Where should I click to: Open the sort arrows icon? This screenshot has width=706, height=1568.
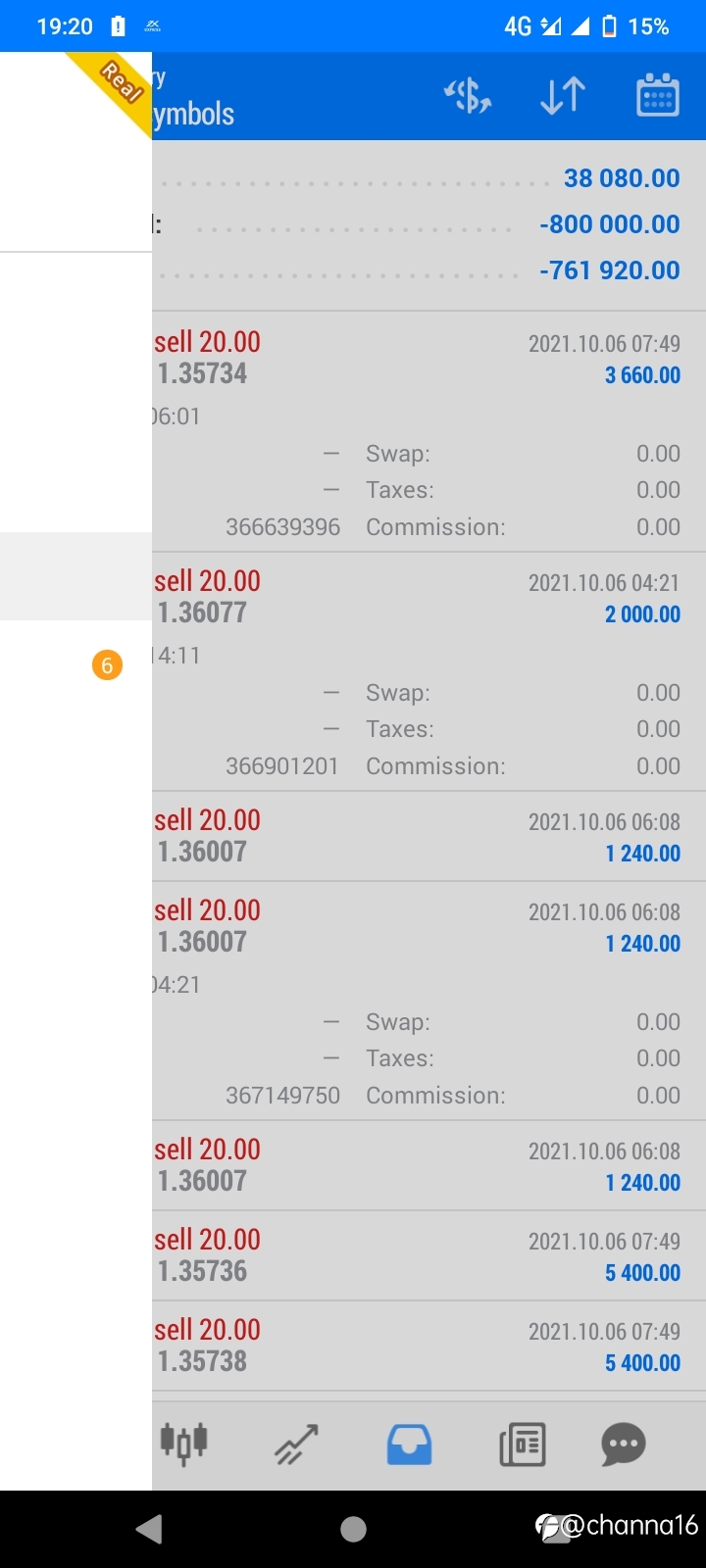point(563,96)
